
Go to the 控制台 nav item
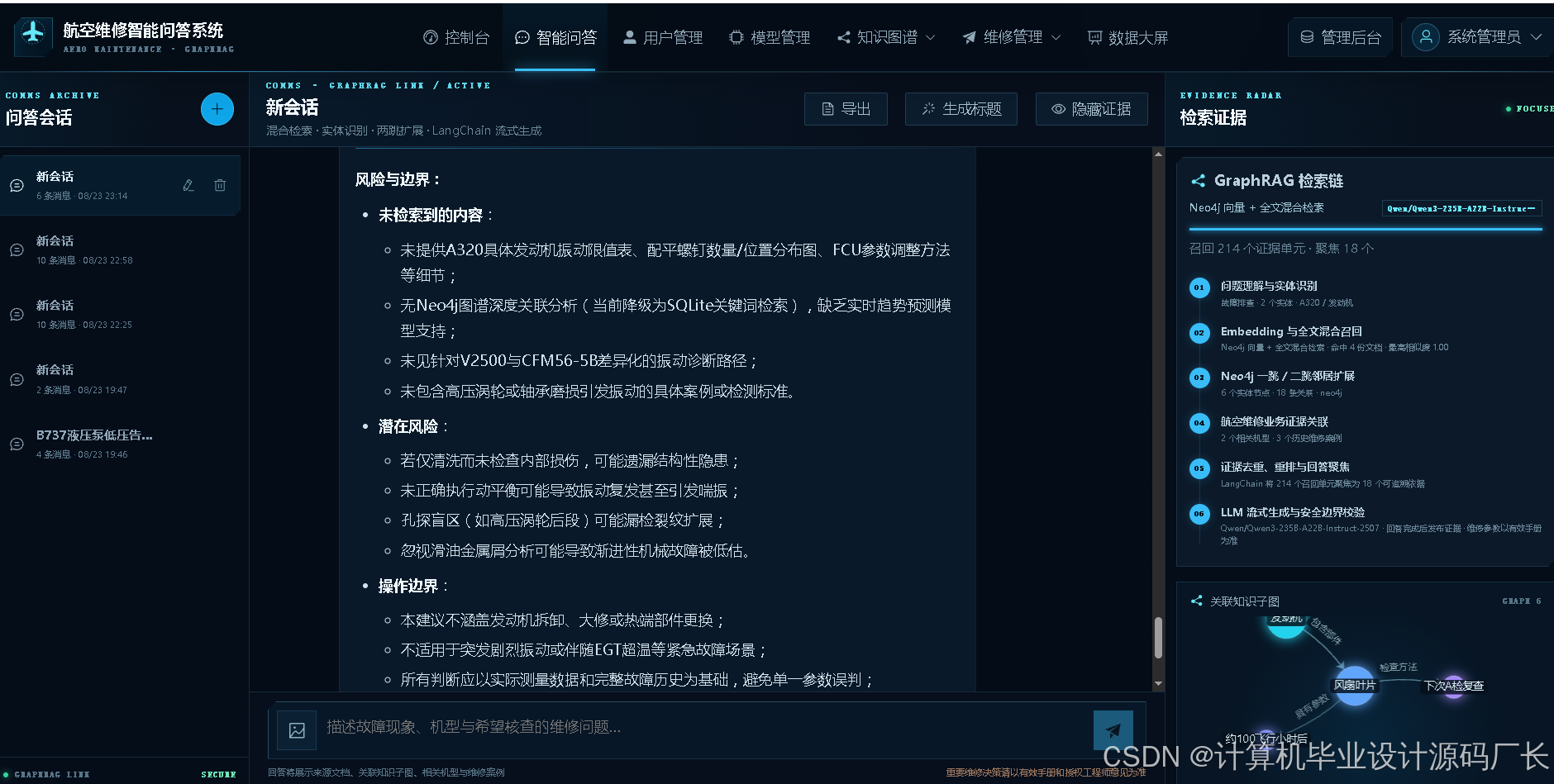pyautogui.click(x=456, y=37)
